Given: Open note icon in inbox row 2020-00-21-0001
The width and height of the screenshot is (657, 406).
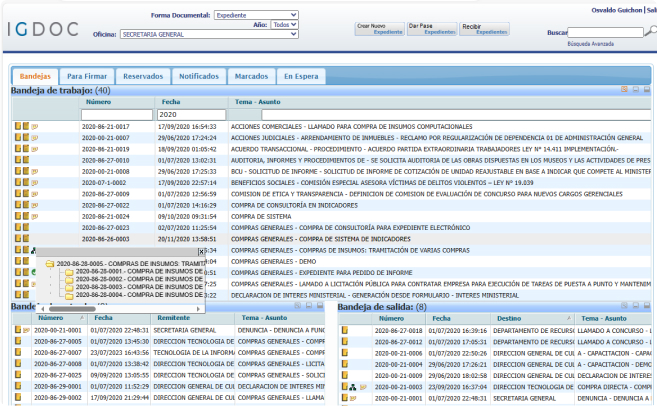Looking at the screenshot, I should pos(26,331).
